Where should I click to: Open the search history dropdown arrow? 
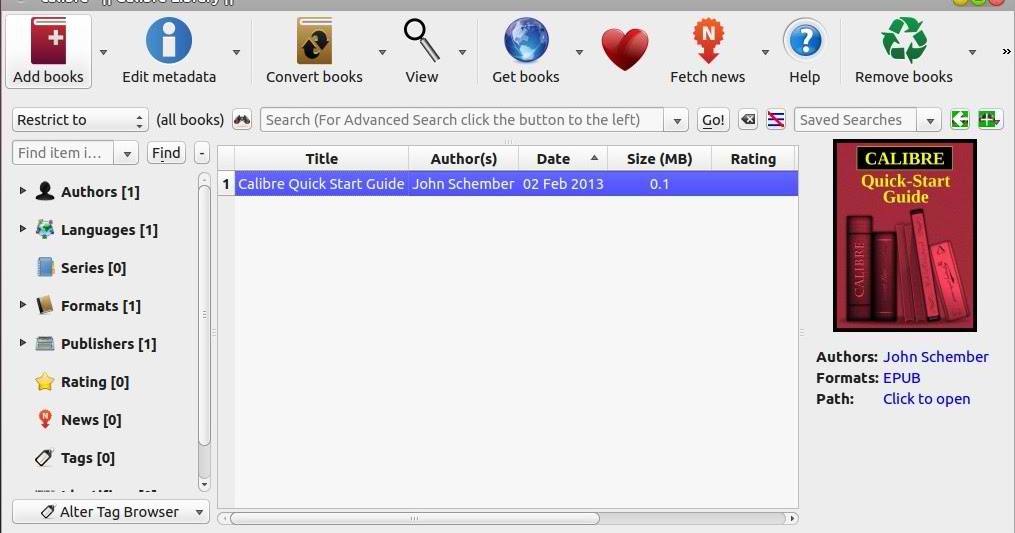point(676,120)
